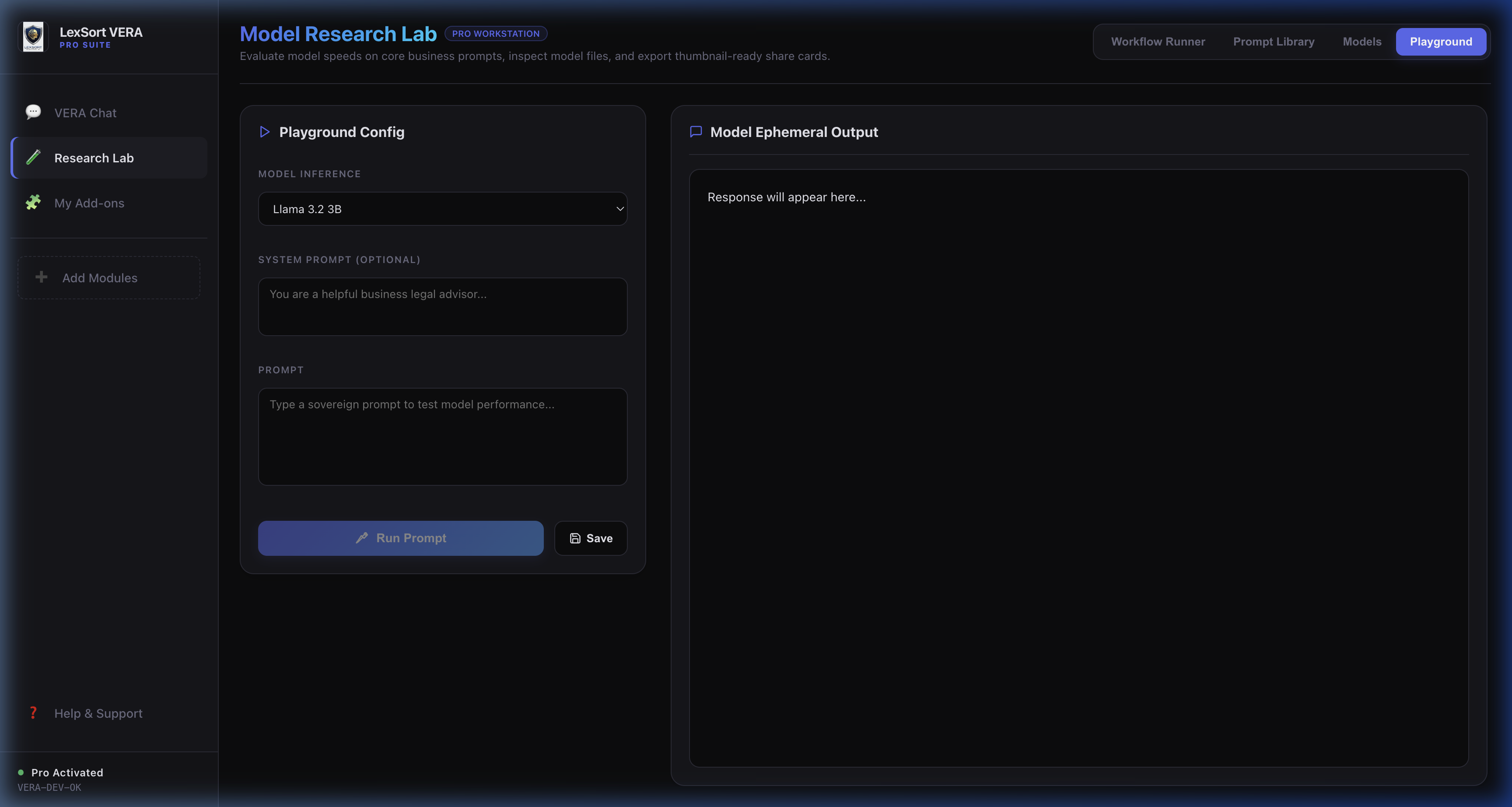The width and height of the screenshot is (1512, 807).
Task: Click the PROMPT field label
Action: coord(281,370)
